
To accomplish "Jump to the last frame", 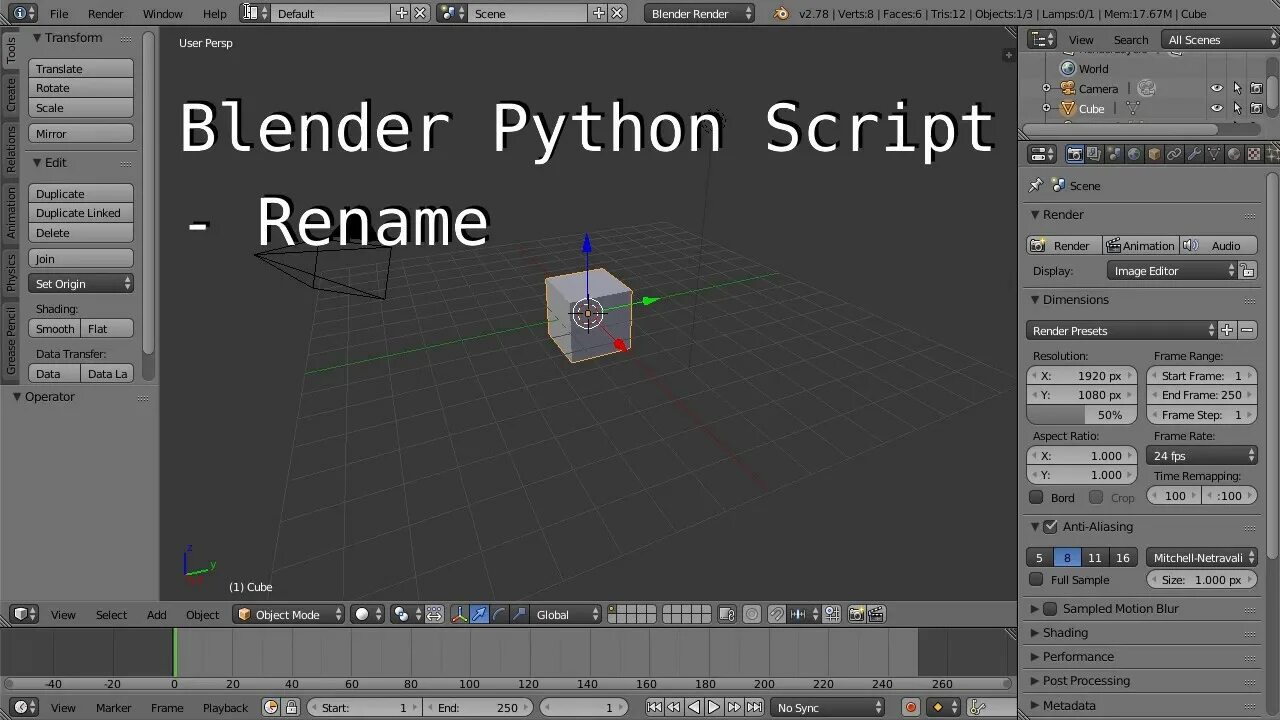I will [754, 707].
